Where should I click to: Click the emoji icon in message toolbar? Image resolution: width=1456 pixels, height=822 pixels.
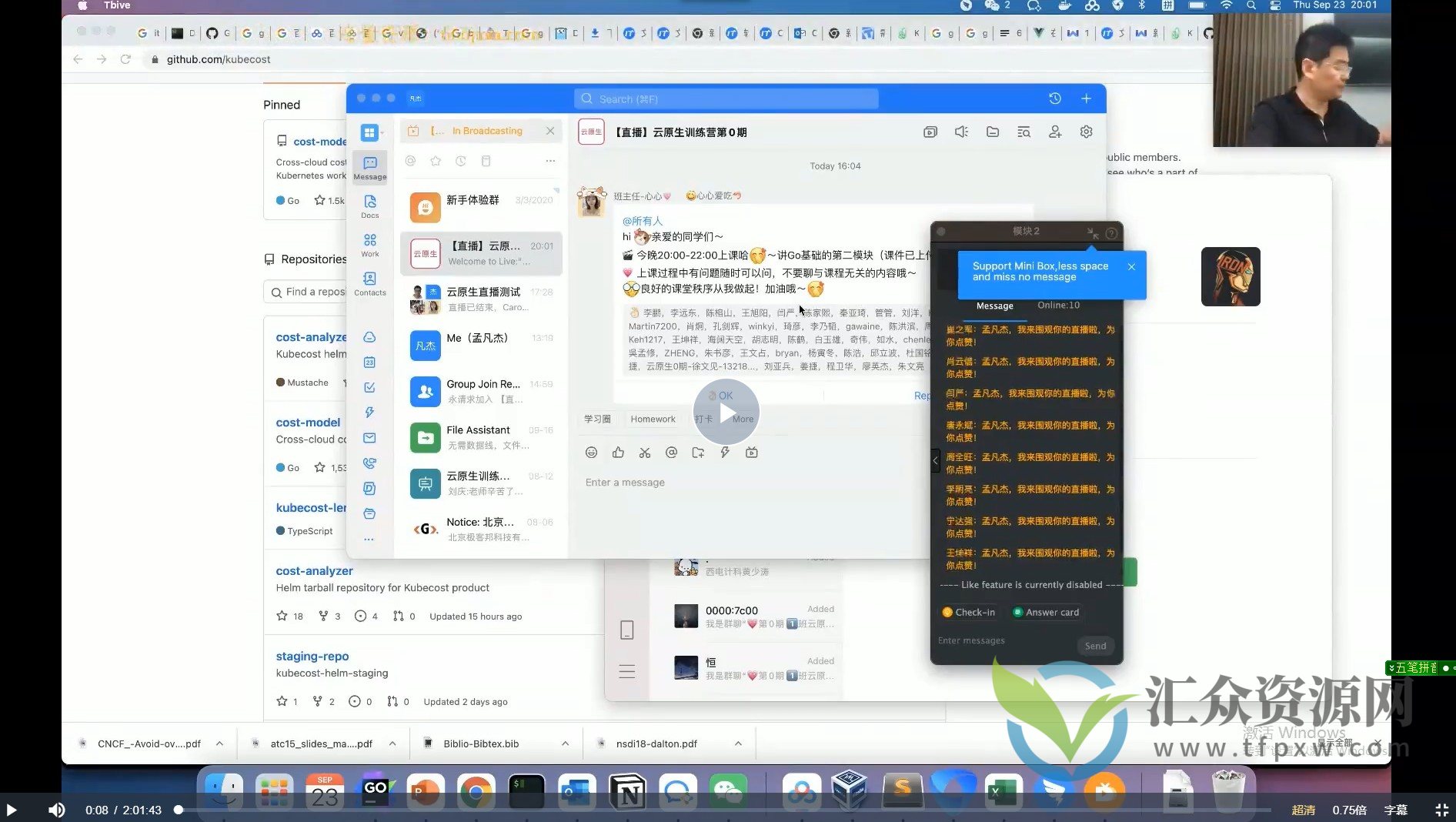591,453
